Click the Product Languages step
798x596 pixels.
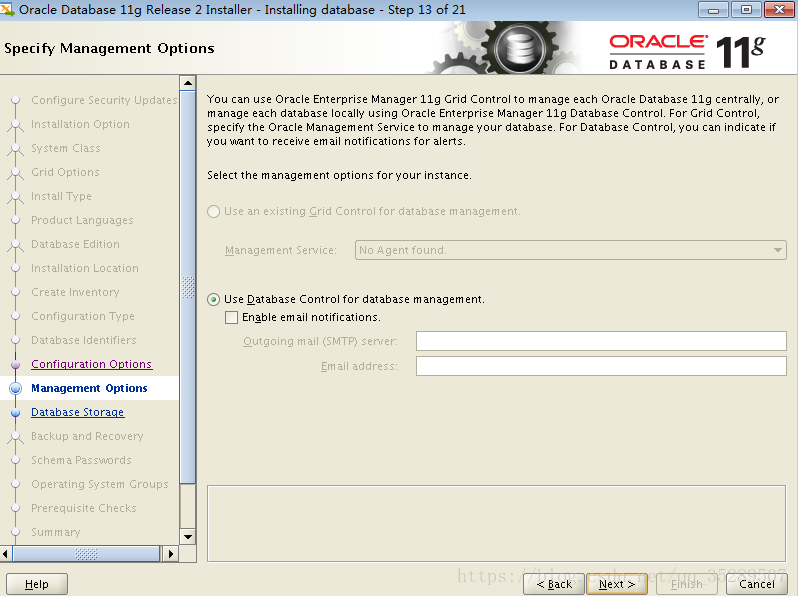(82, 220)
